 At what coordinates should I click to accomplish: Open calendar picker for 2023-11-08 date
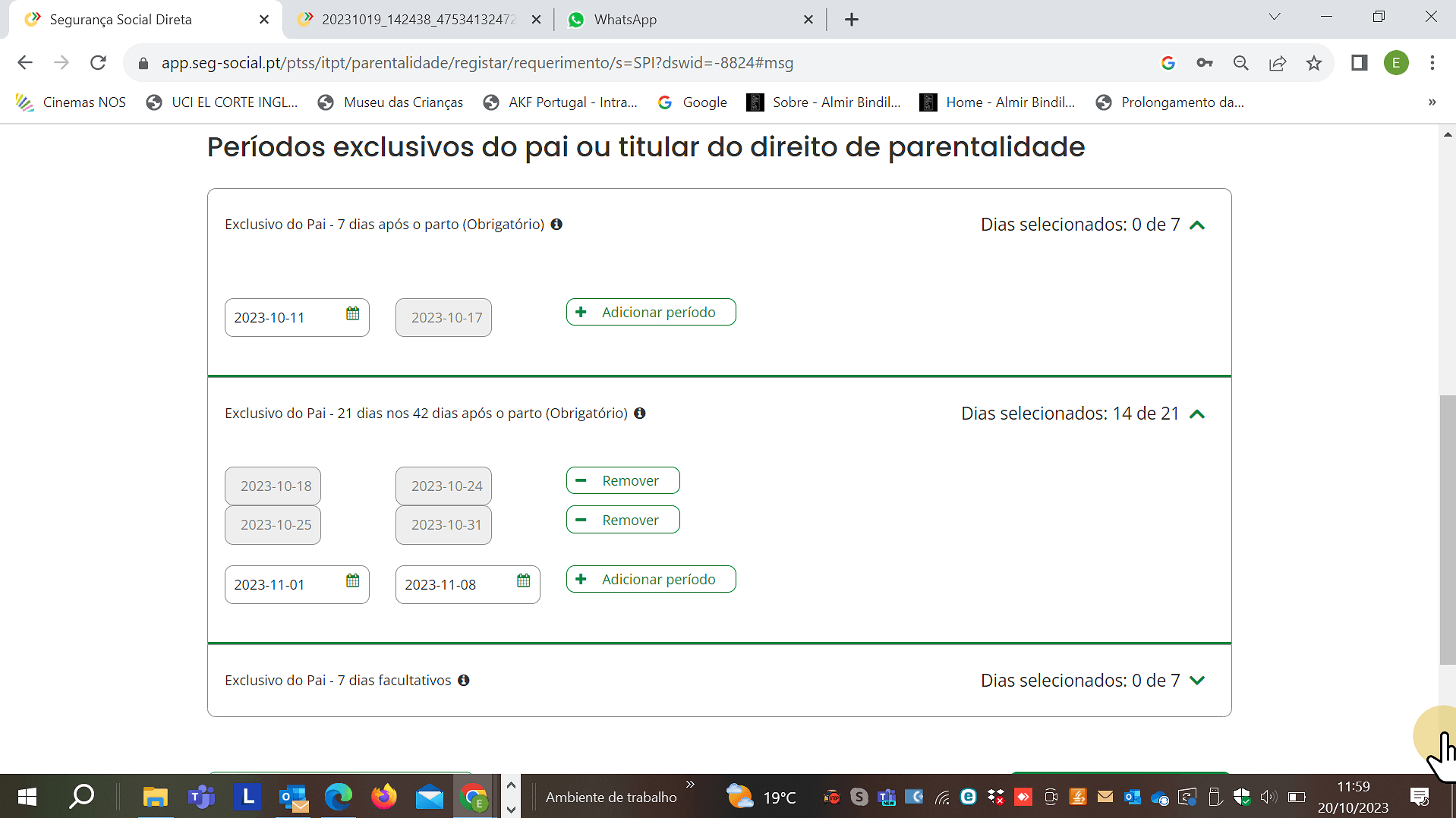coord(523,581)
